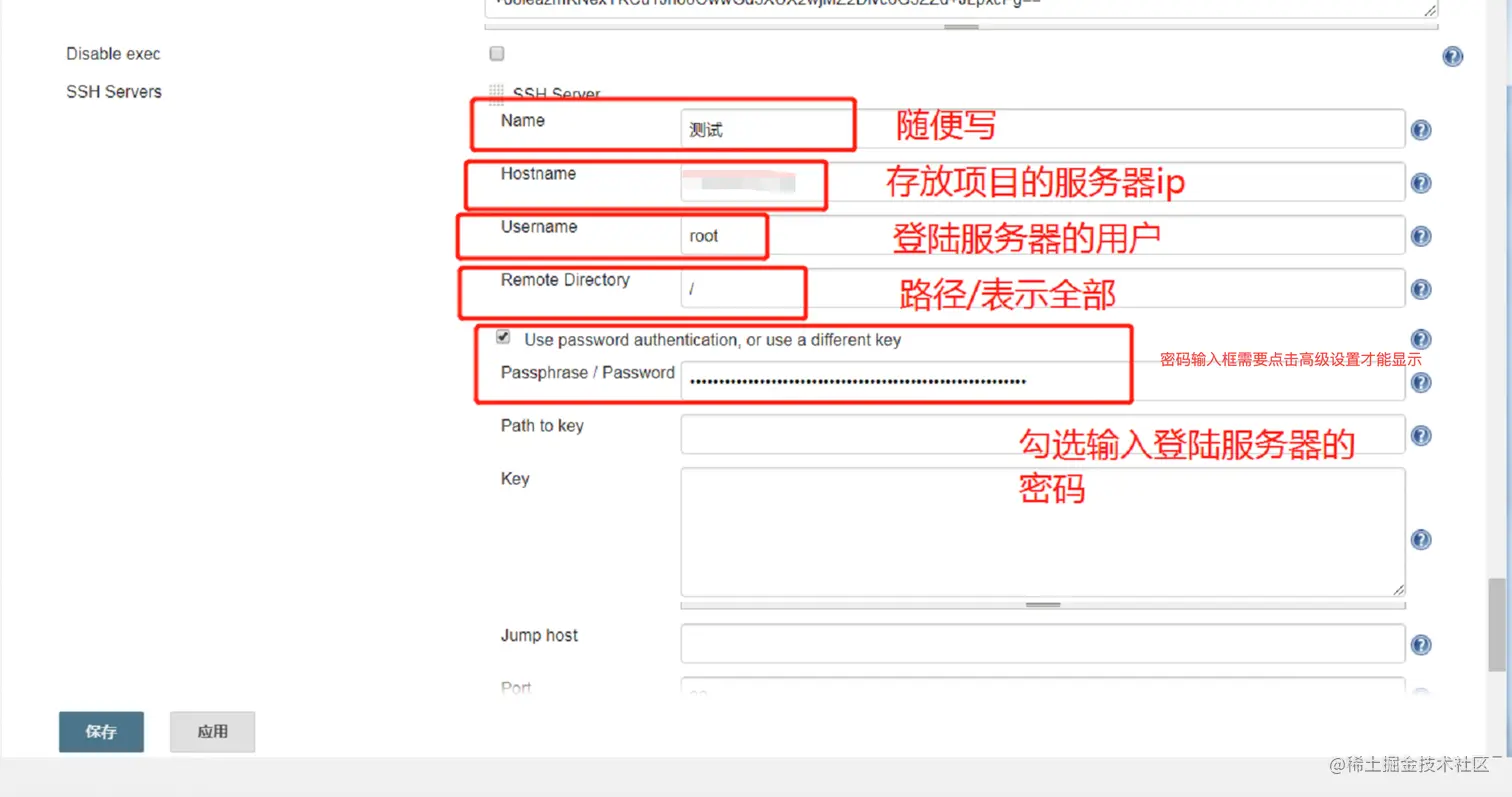Open help icon for Name field
The width and height of the screenshot is (1512, 797).
point(1420,130)
